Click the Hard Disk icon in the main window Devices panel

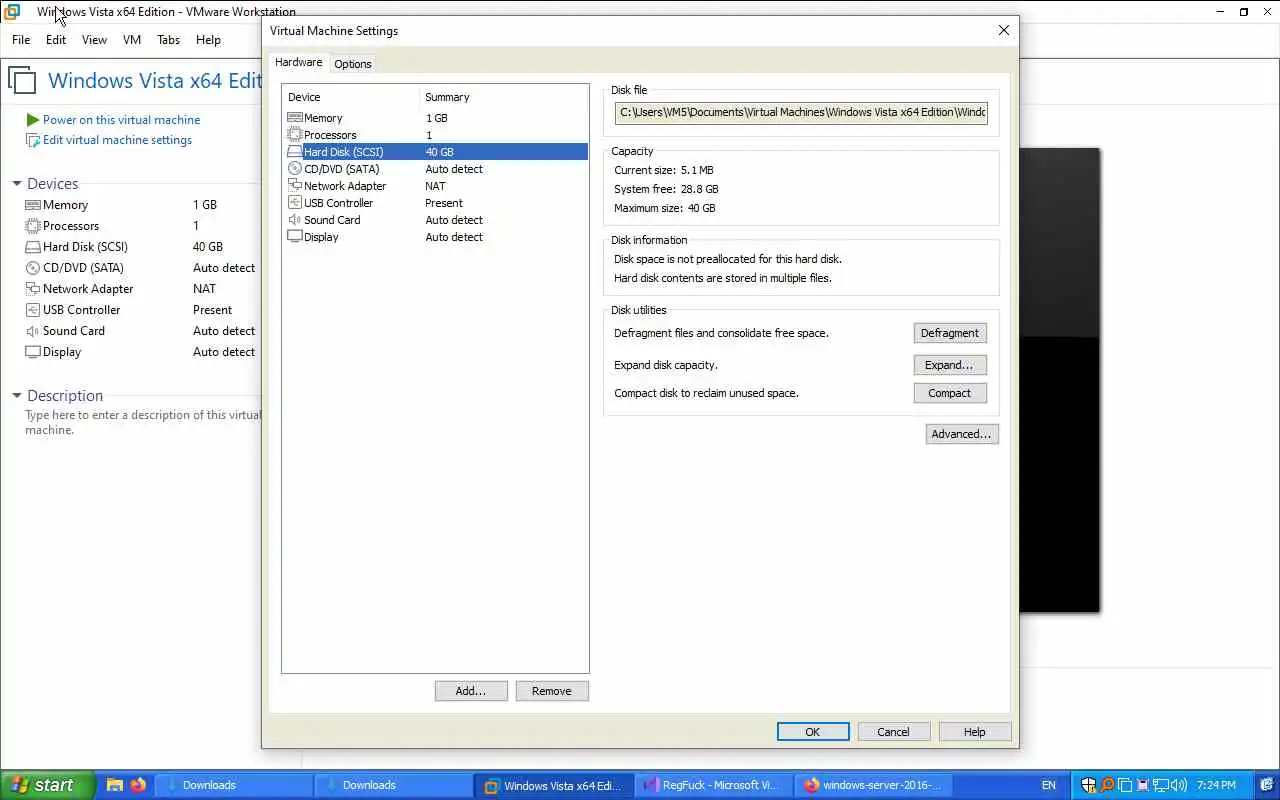click(33, 247)
